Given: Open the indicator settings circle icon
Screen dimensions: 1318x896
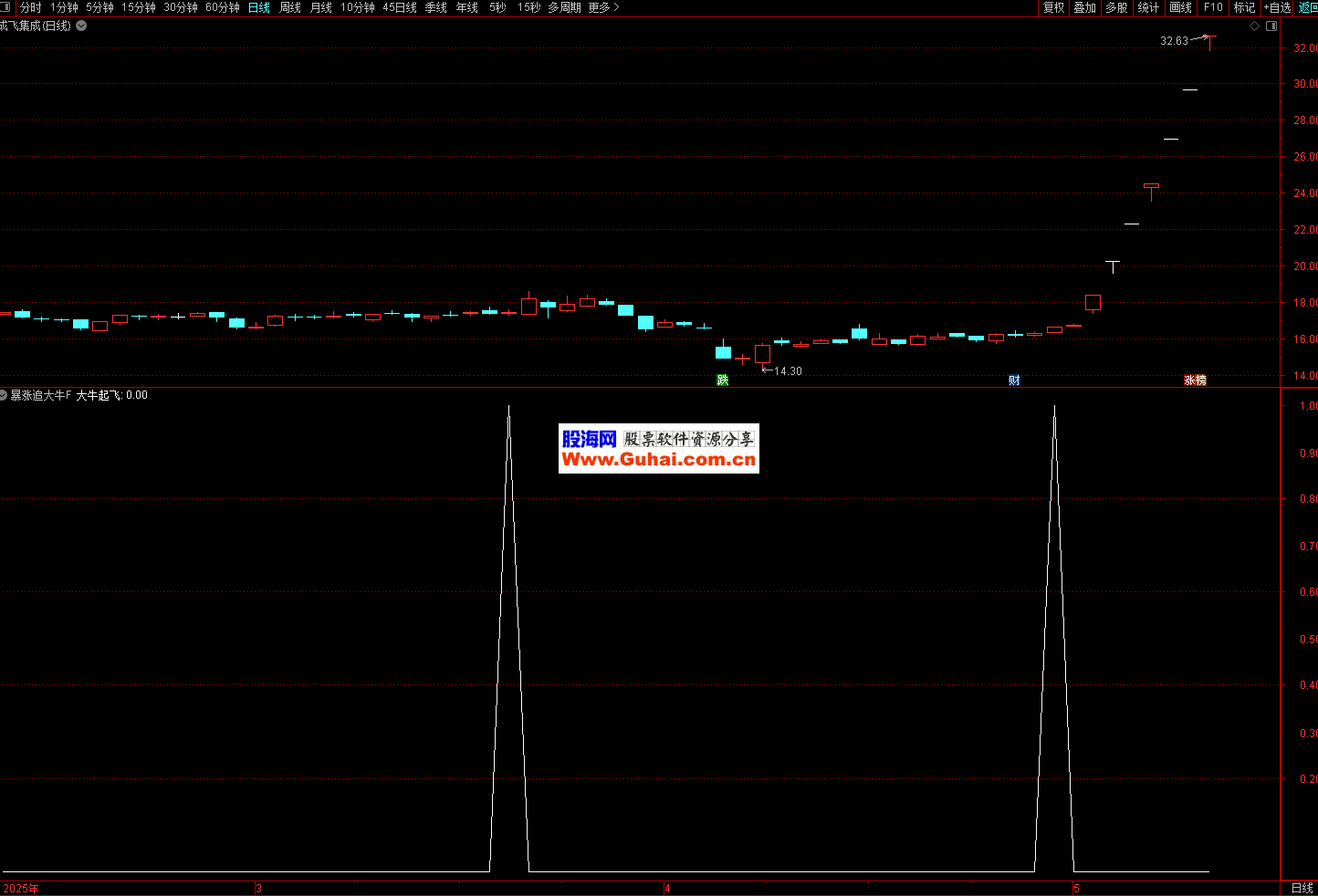Looking at the screenshot, I should [4, 395].
